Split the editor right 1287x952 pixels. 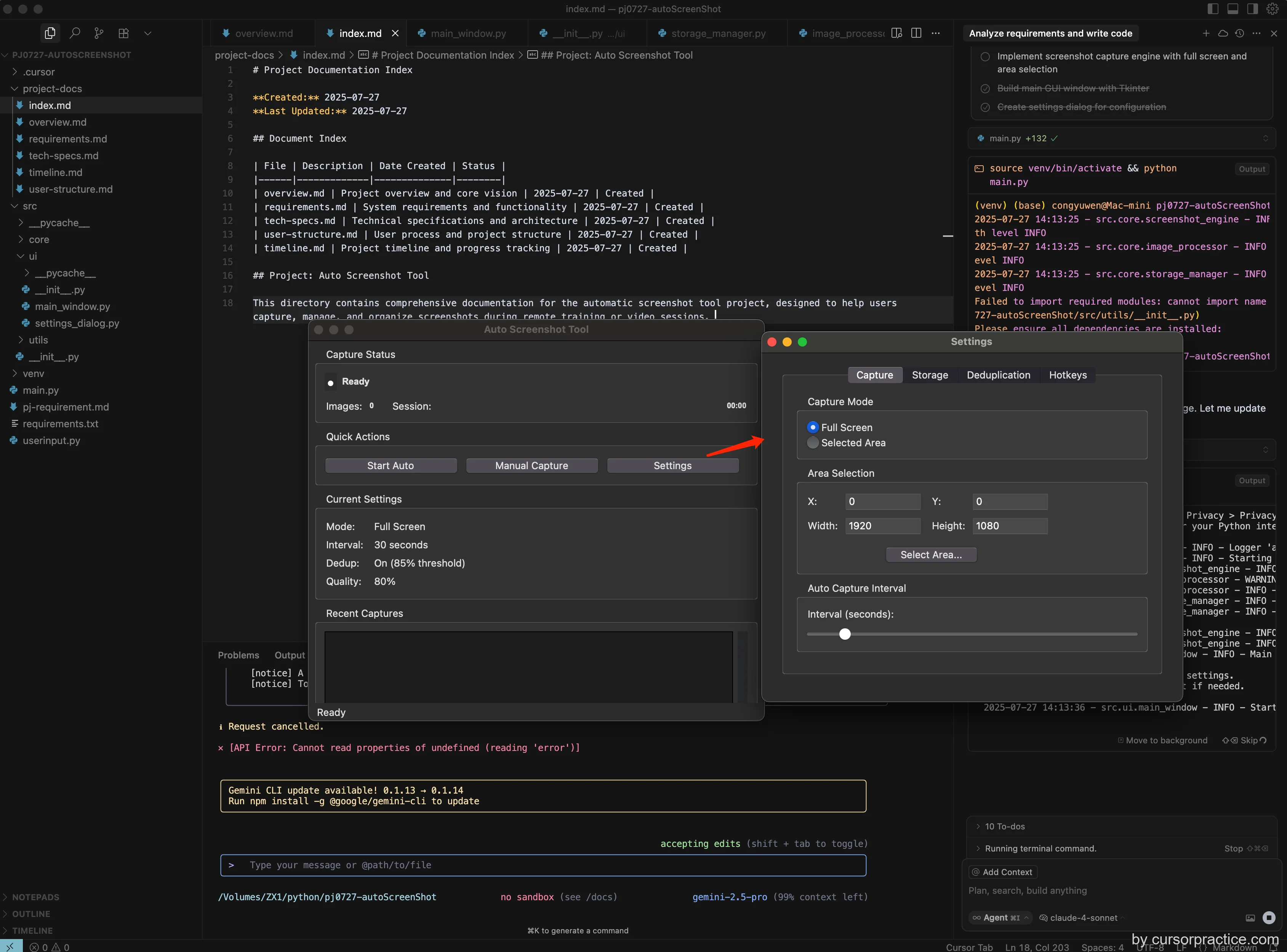click(916, 33)
